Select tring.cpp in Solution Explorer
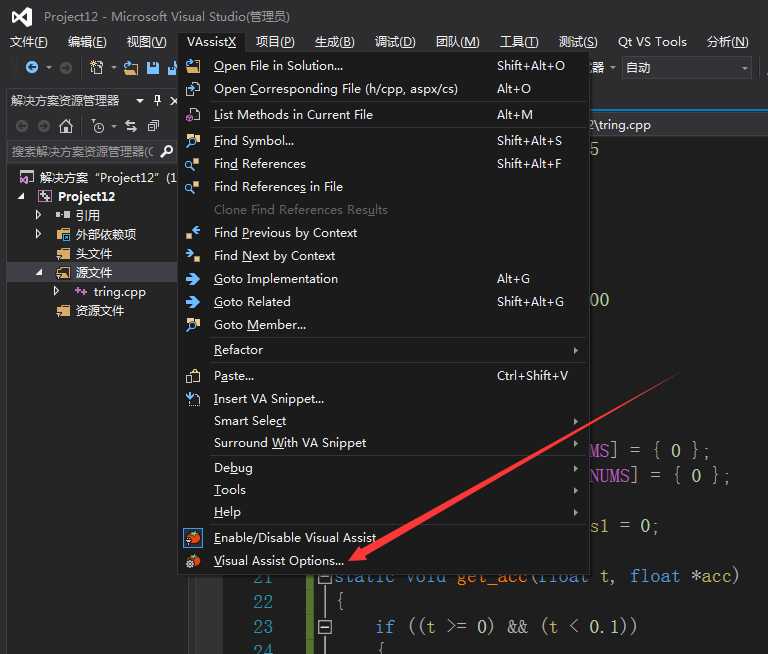The width and height of the screenshot is (768, 654). pos(120,292)
